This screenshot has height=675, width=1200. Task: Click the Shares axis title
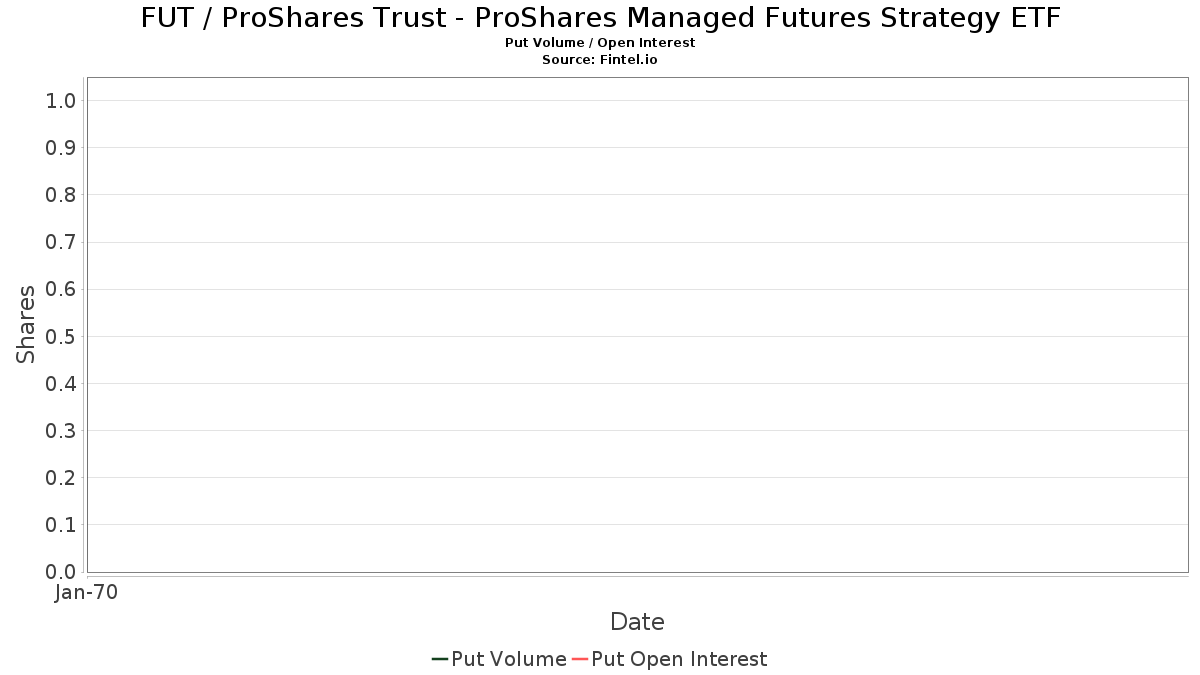(26, 324)
